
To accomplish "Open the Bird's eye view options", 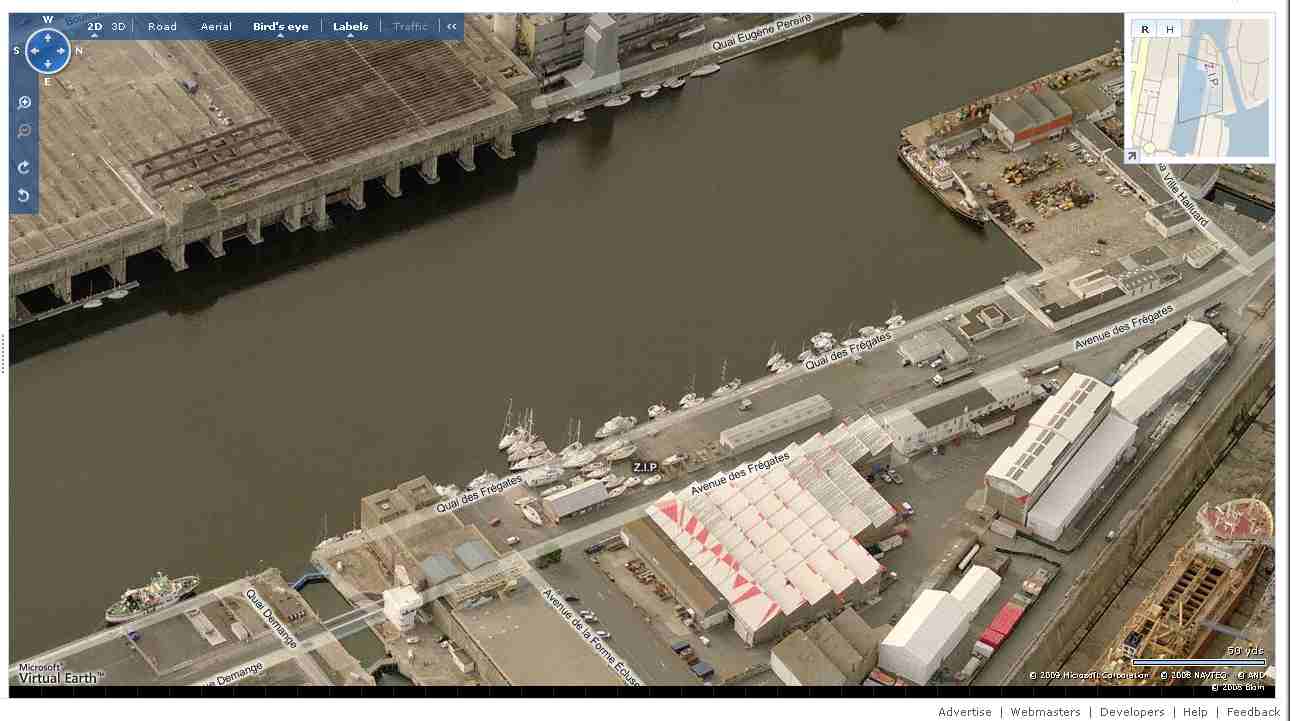I will tap(280, 27).
